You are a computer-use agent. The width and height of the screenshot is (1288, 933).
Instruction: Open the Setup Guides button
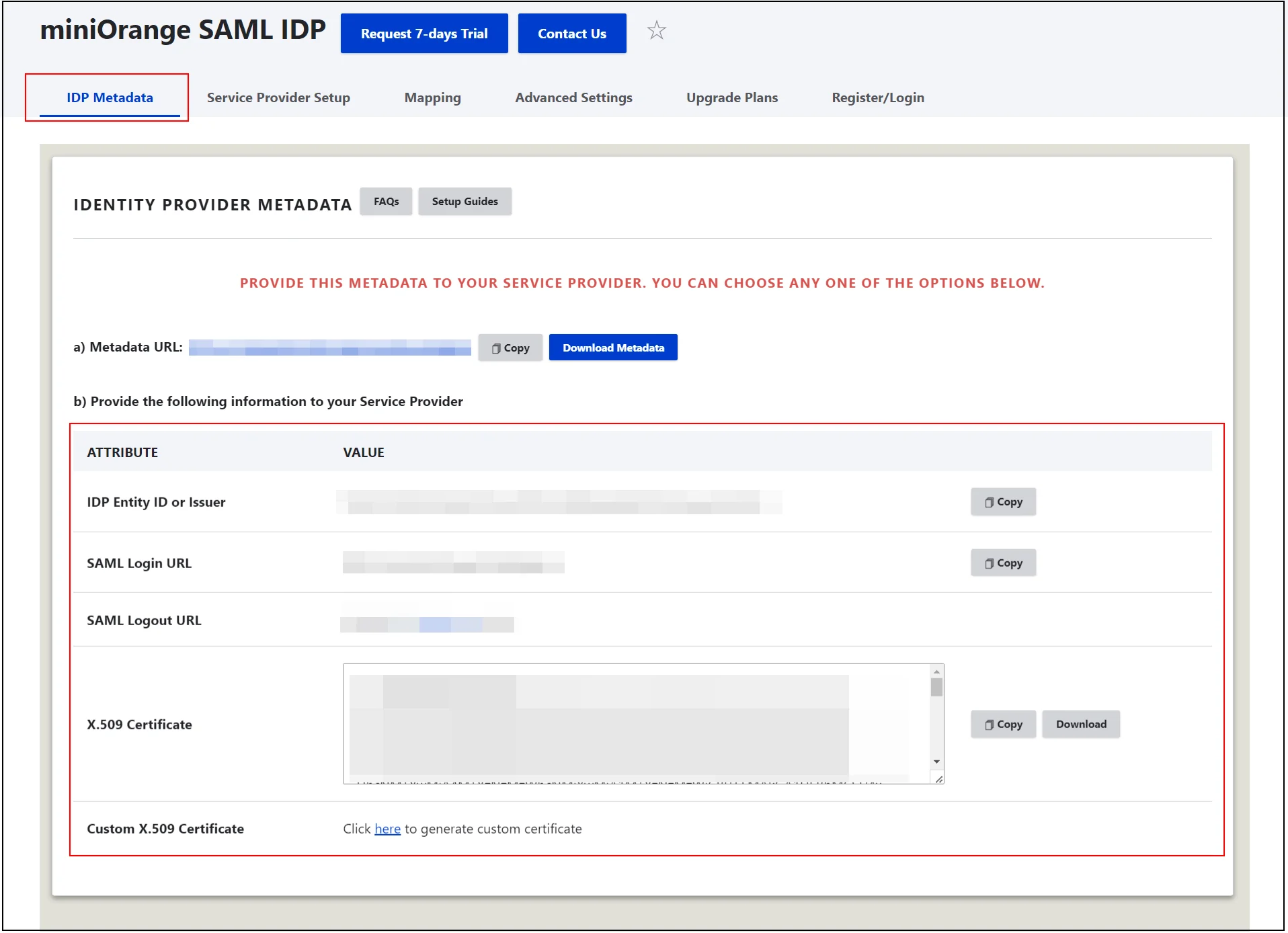[x=465, y=202]
